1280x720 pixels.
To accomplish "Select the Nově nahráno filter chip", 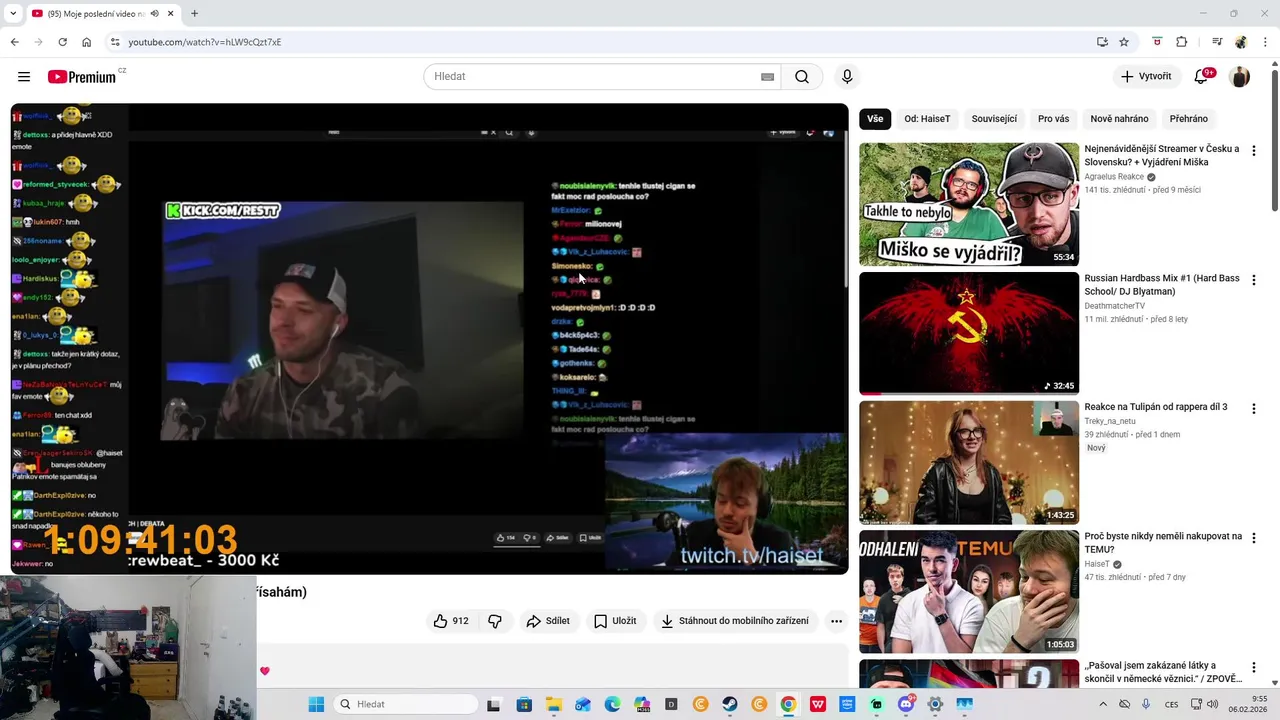I will pos(1119,119).
